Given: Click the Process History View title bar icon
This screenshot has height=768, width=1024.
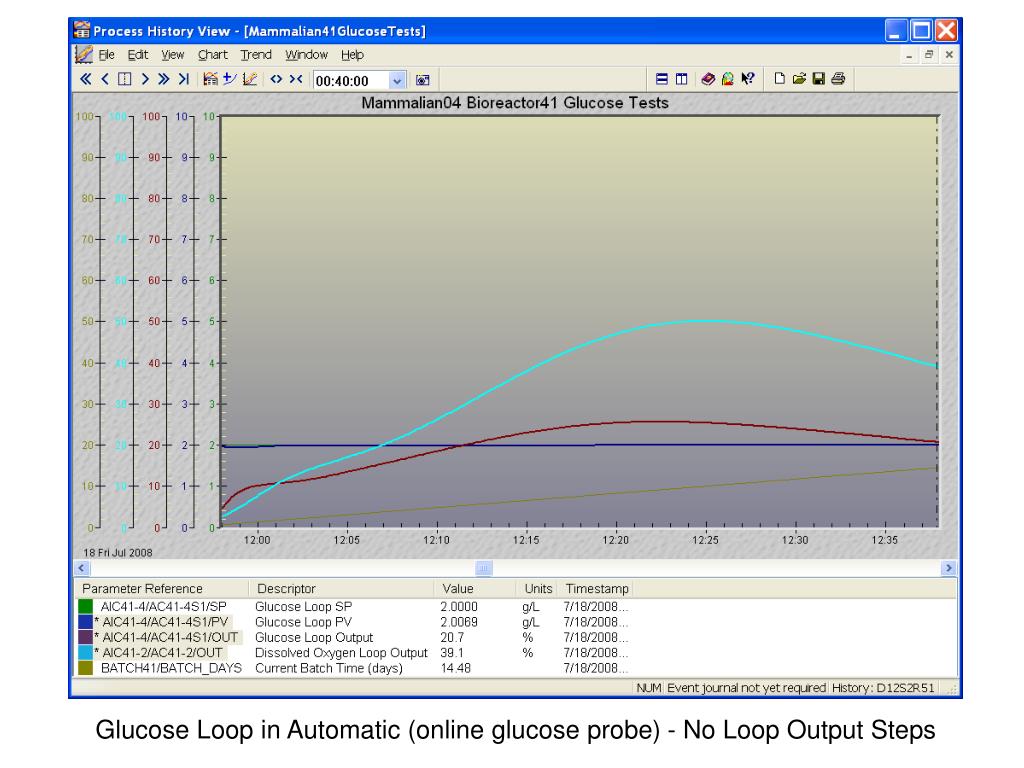Looking at the screenshot, I should coord(82,31).
